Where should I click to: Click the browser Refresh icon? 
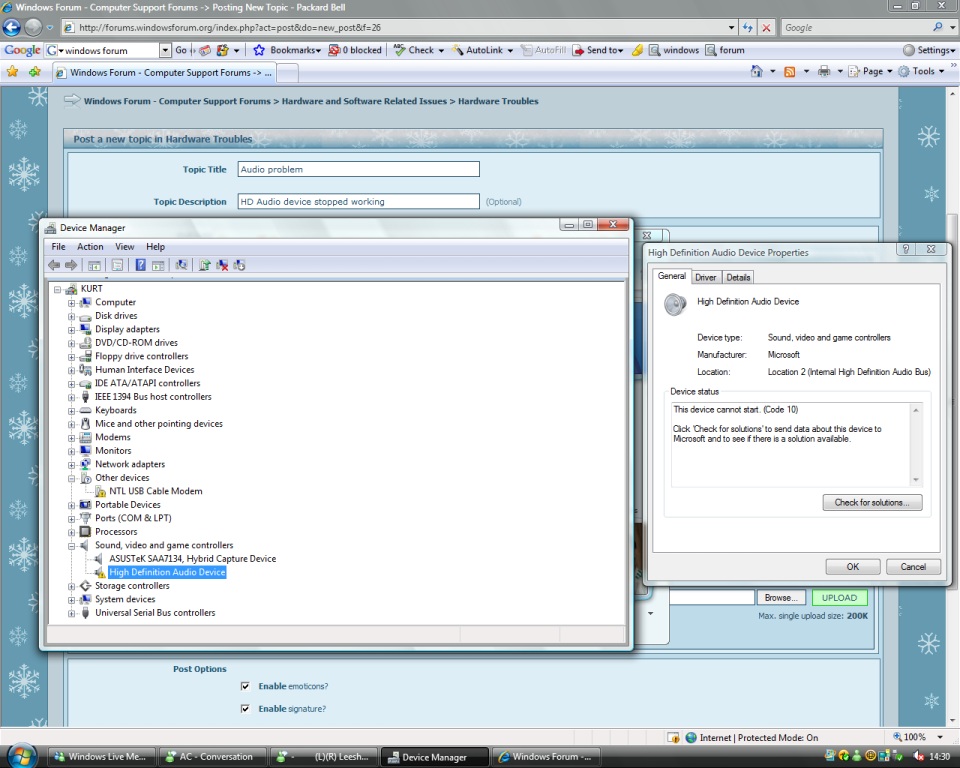(748, 28)
